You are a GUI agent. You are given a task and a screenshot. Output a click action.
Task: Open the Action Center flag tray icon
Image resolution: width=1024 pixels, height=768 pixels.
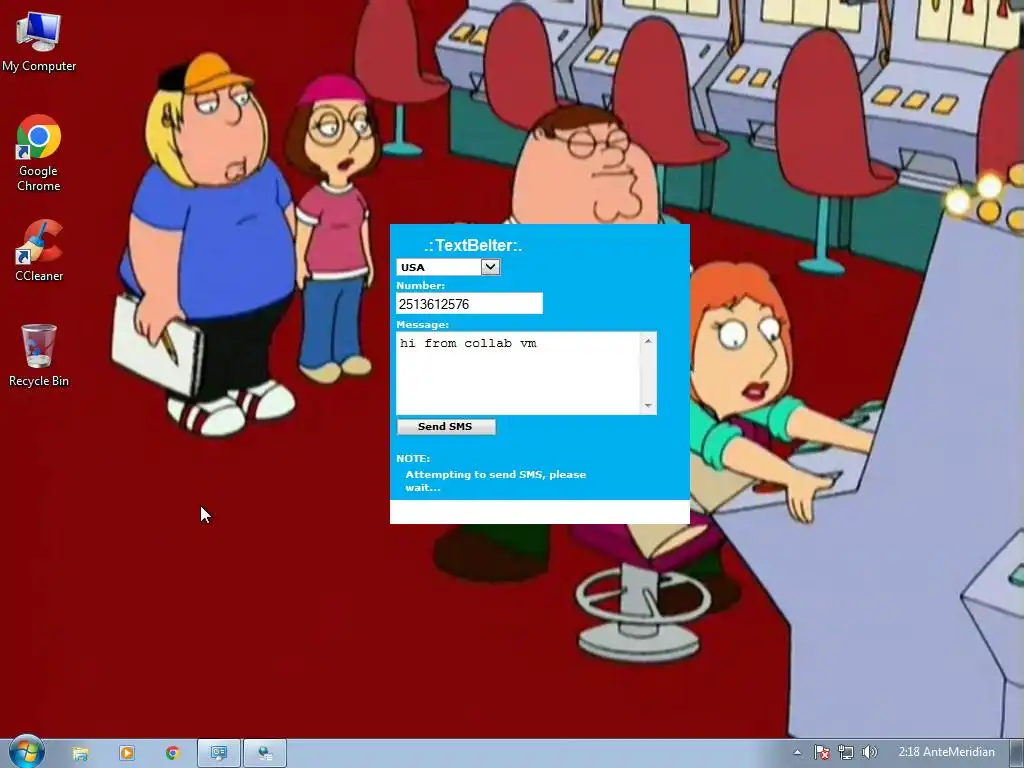pos(822,752)
